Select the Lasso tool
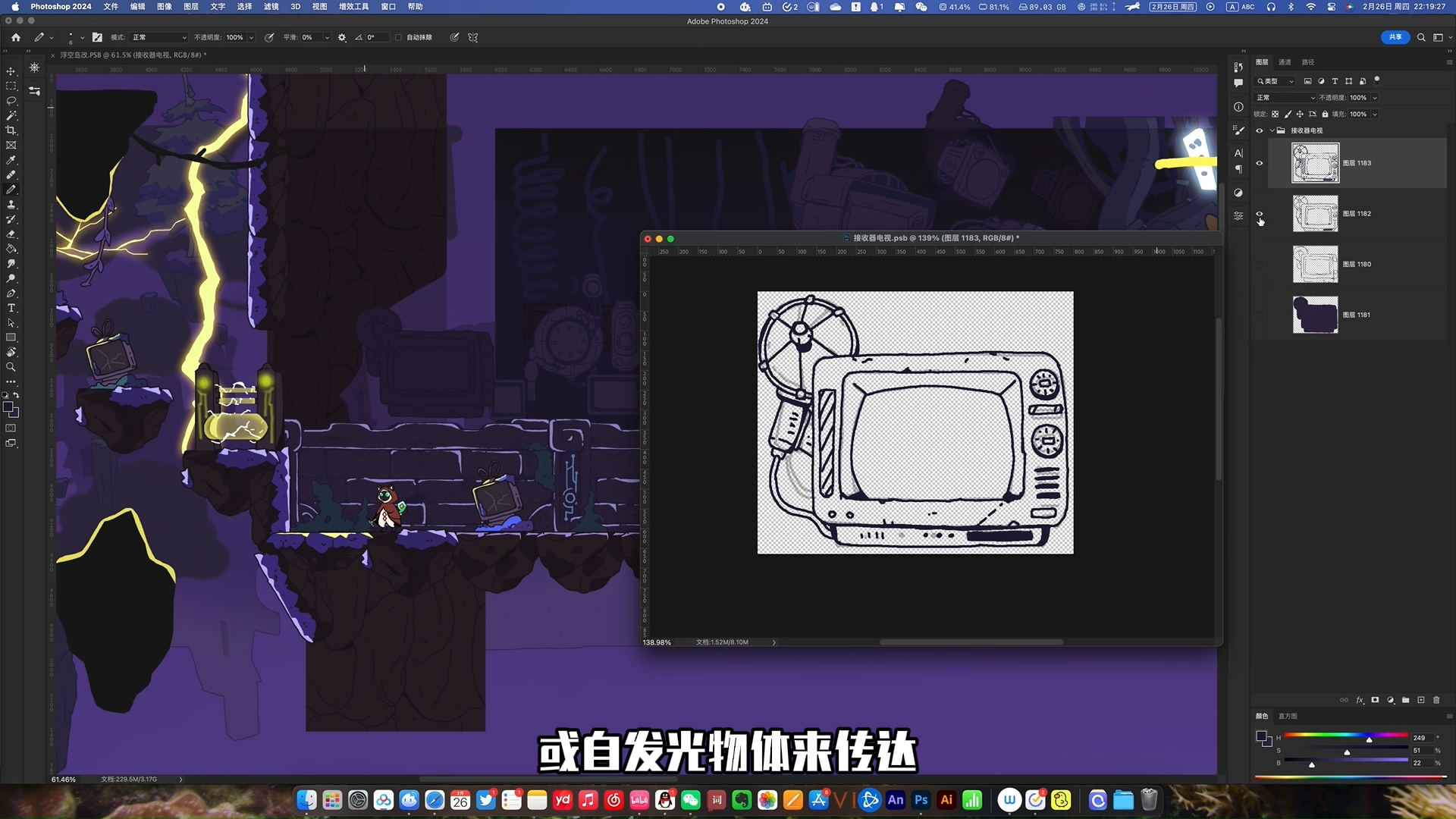1456x819 pixels. coord(11,101)
